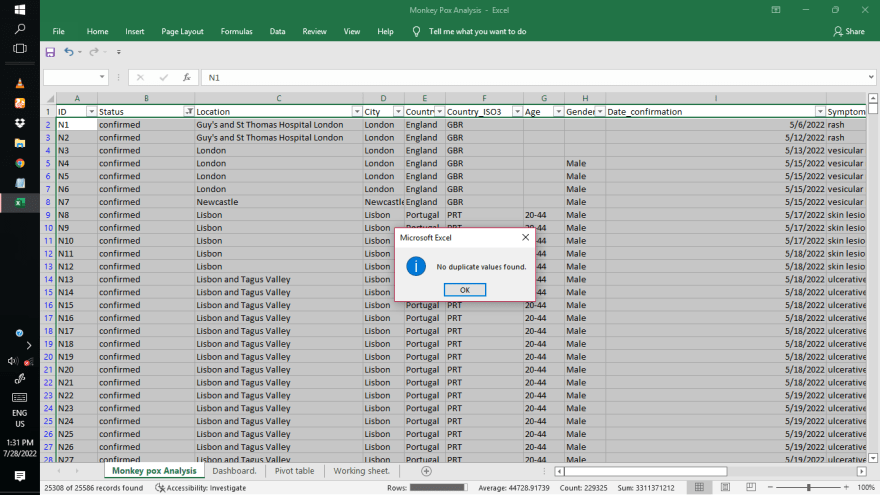Switch to Normal view icon
880x495 pixels.
(x=699, y=487)
